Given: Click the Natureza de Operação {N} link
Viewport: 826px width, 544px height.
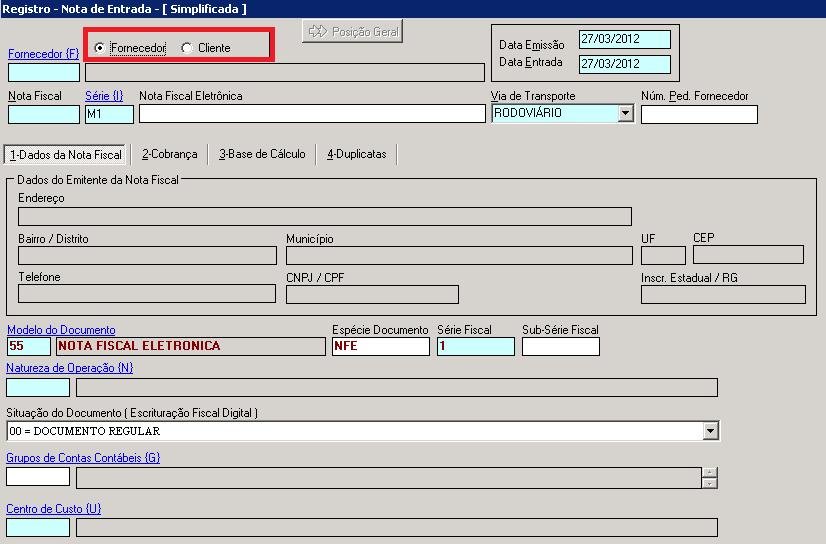Looking at the screenshot, I should (70, 368).
